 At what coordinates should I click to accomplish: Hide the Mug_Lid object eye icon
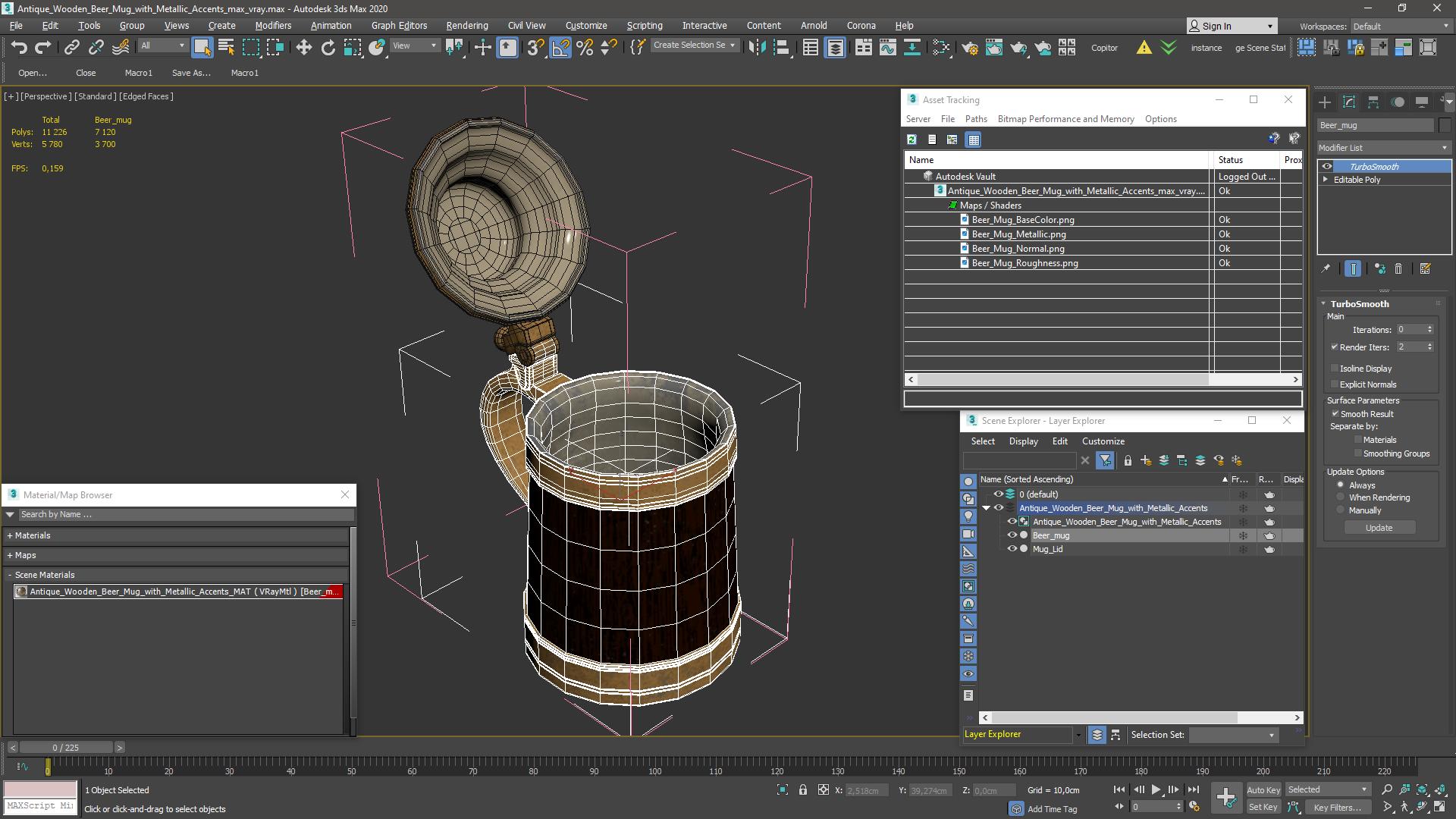pos(1011,549)
